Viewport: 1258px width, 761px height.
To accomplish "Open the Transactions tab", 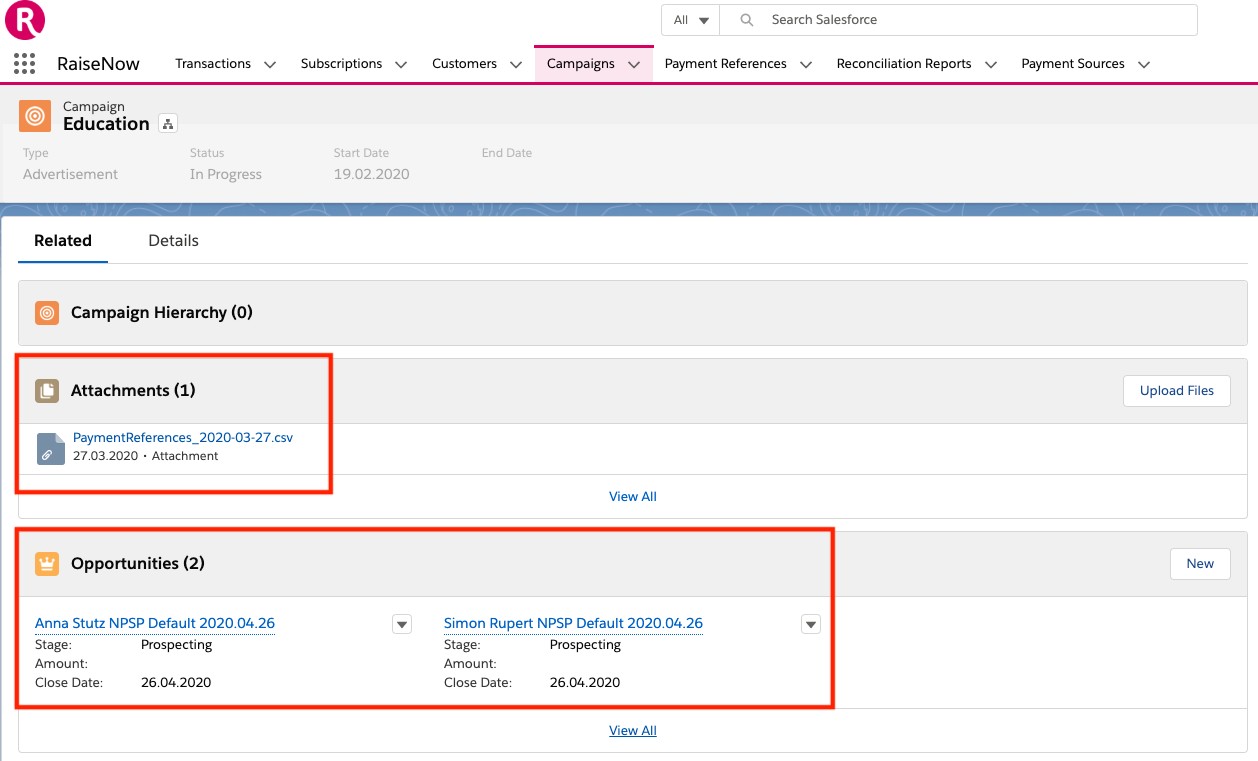I will tap(213, 64).
